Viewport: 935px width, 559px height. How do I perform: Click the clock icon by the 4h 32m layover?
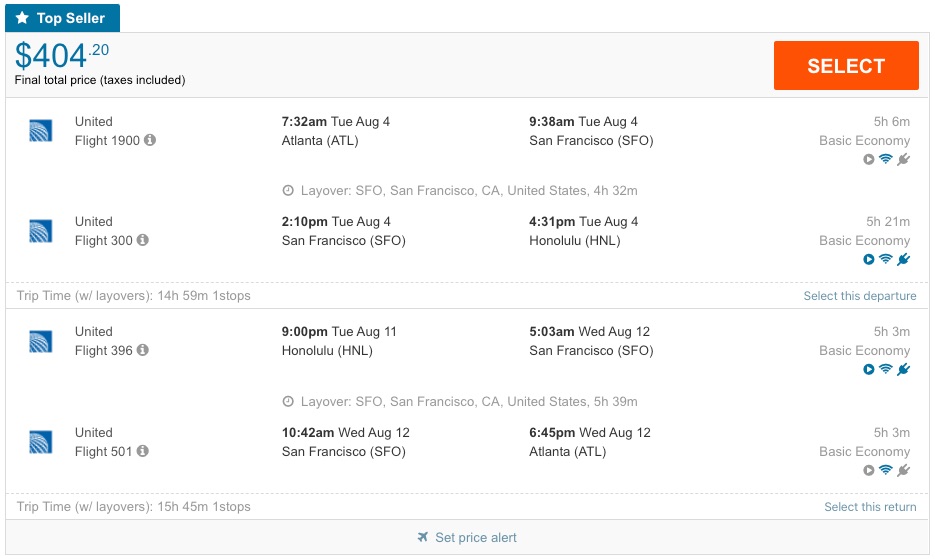288,191
